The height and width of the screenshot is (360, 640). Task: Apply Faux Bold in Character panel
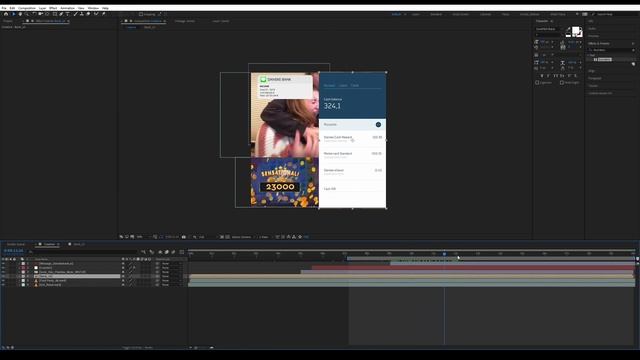click(542, 76)
